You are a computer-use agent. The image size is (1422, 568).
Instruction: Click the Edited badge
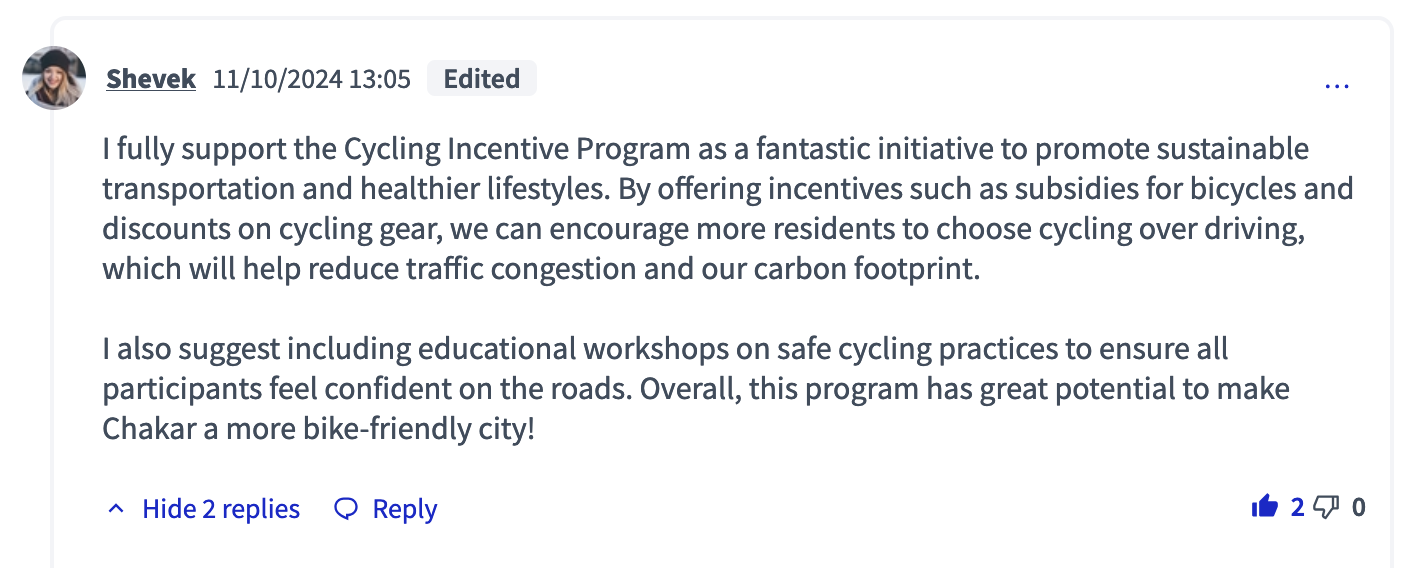coord(482,79)
